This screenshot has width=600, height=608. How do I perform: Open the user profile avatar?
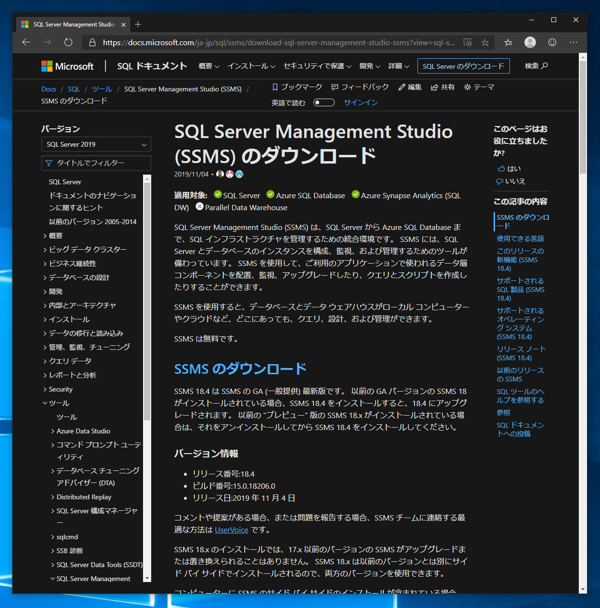530,43
